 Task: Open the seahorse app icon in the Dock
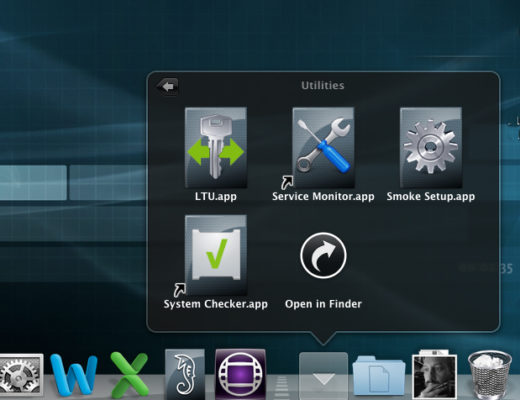coord(185,374)
